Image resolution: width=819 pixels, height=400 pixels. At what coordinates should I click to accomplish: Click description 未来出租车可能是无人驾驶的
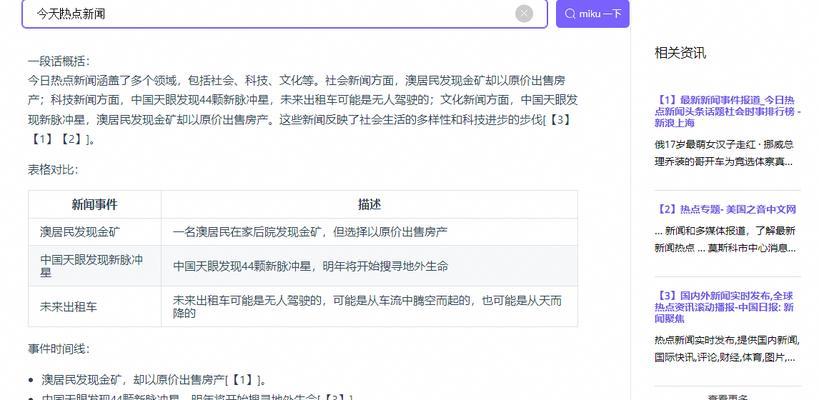[368, 307]
